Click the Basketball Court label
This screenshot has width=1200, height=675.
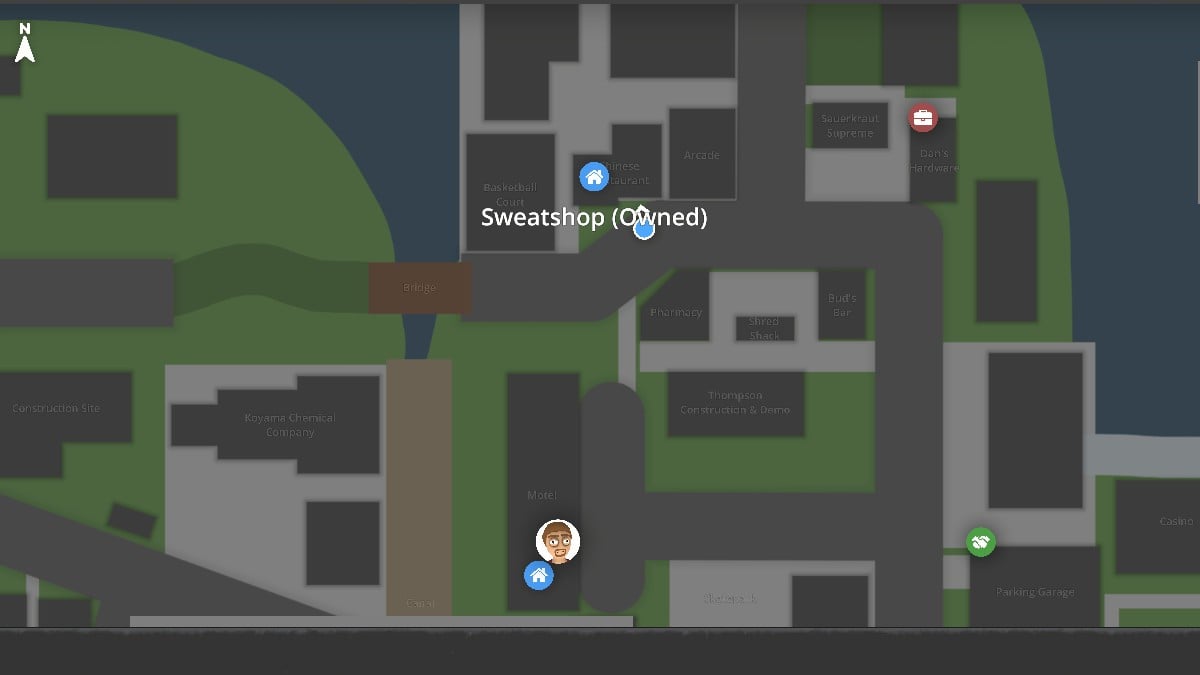click(x=509, y=194)
